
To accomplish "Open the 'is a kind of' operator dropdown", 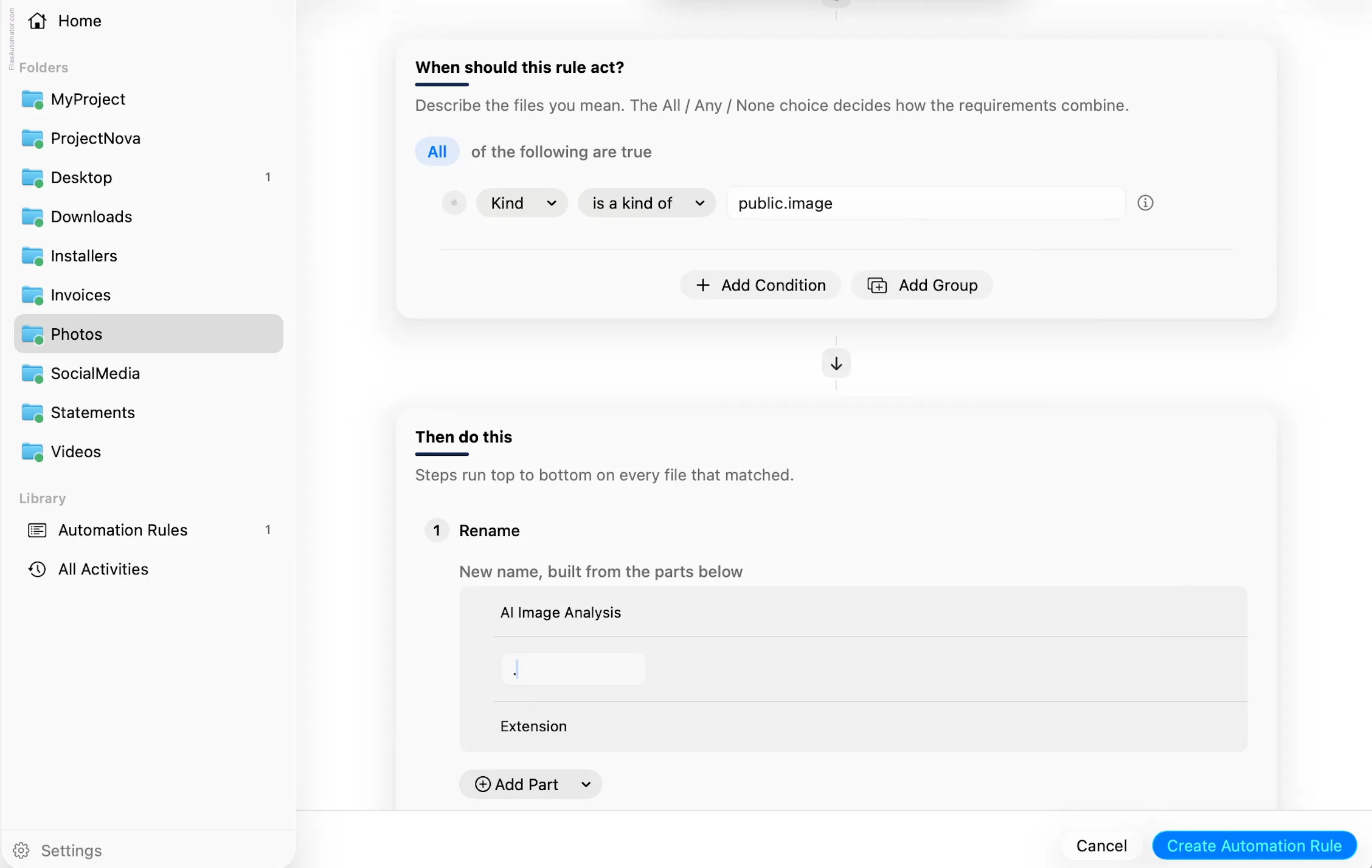I will pyautogui.click(x=646, y=203).
